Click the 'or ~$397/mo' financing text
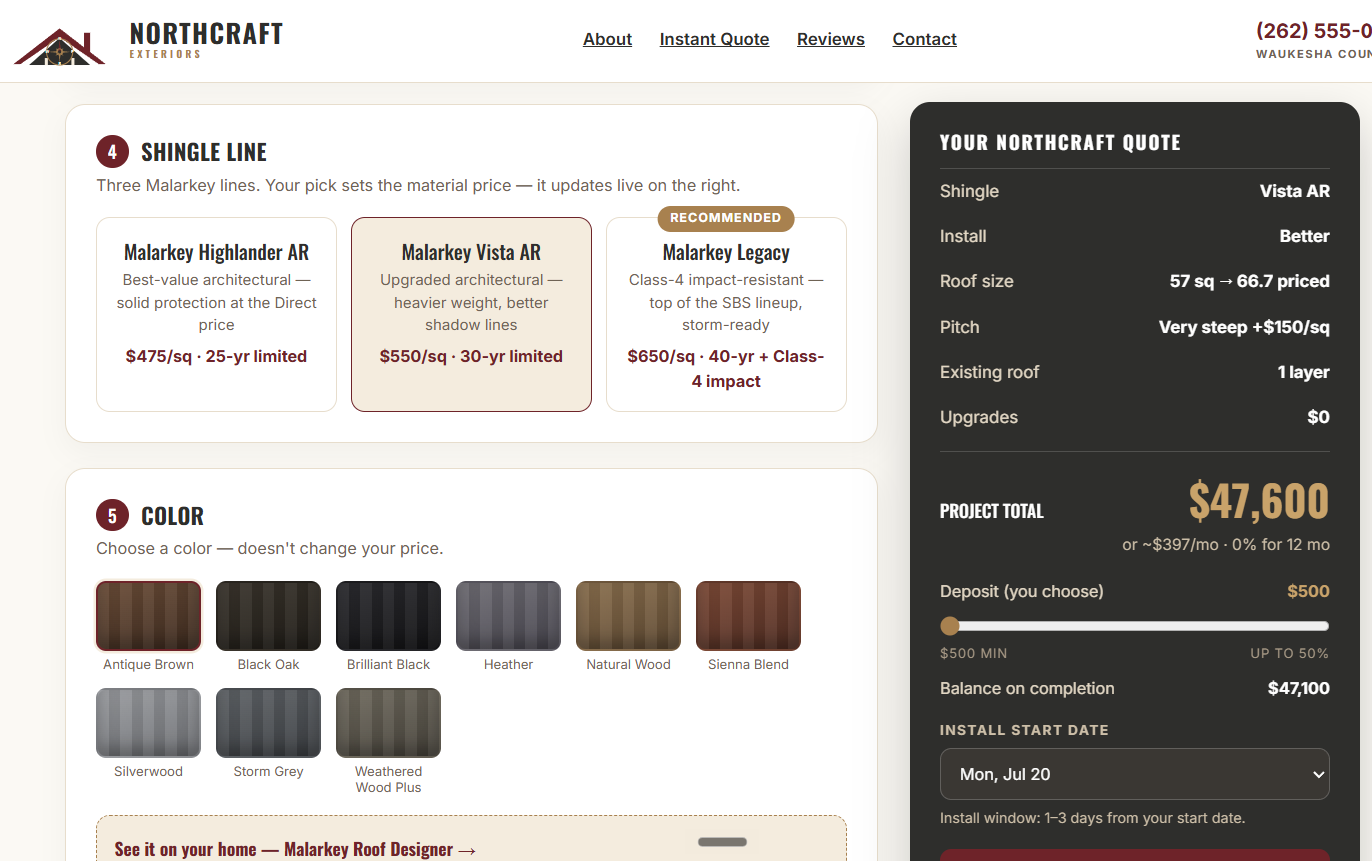The image size is (1372, 861). pyautogui.click(x=1226, y=545)
